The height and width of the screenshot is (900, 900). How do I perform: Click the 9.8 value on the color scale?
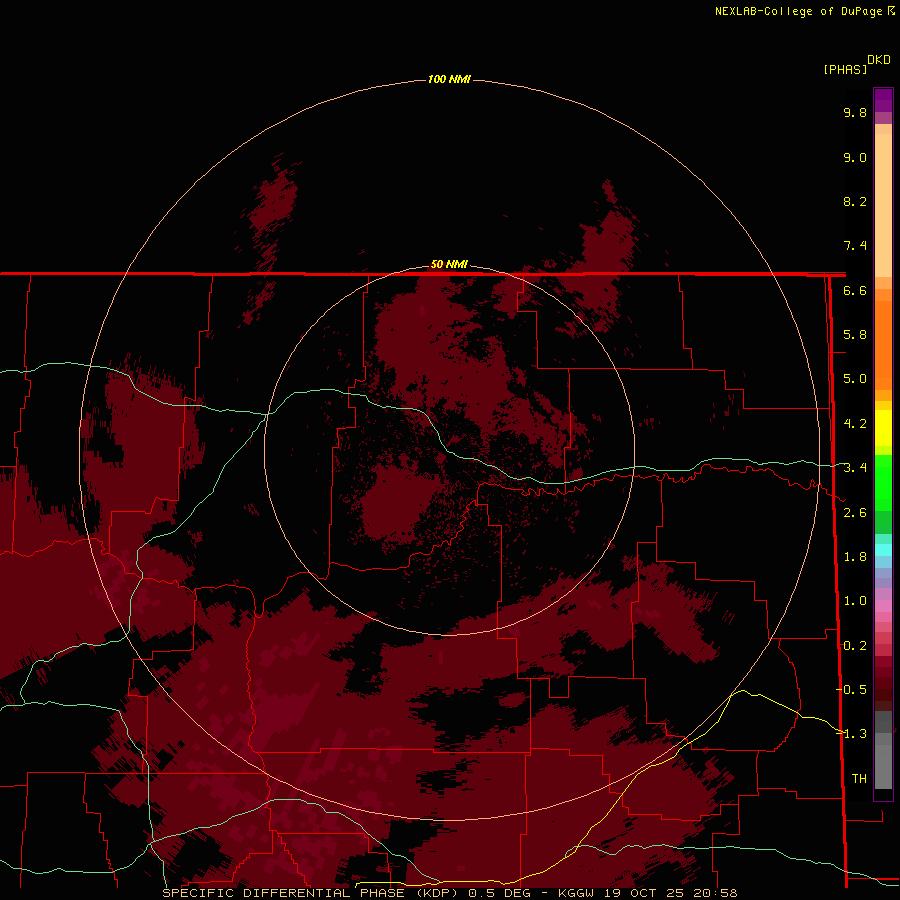855,112
